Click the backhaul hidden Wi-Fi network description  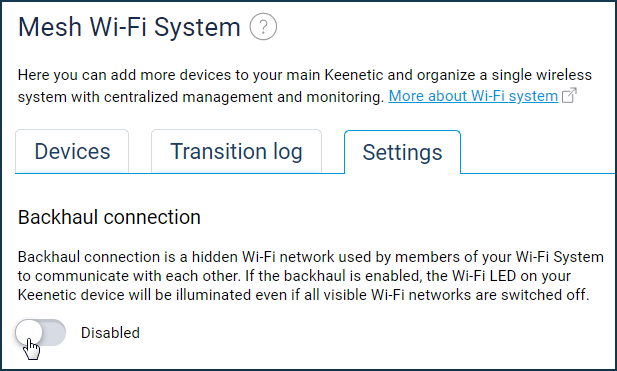[310, 276]
